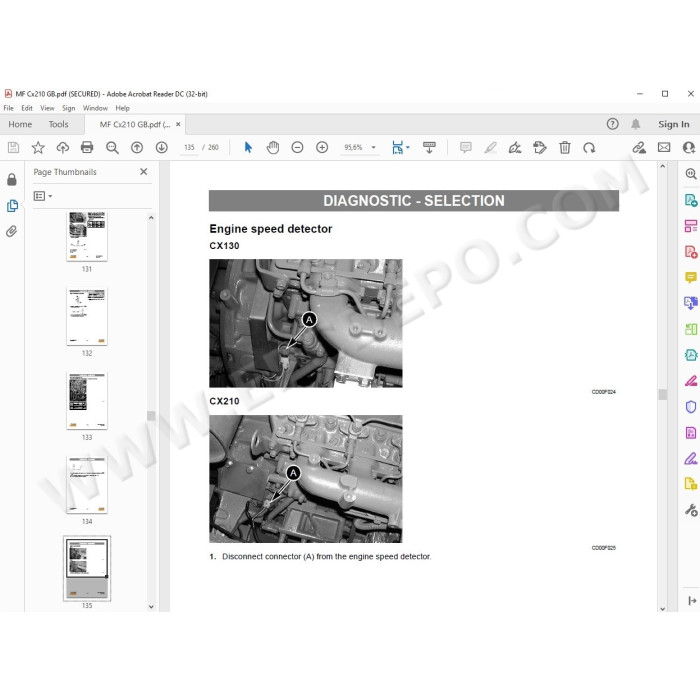The width and height of the screenshot is (700, 700).
Task: Toggle the Page Thumbnails panel icon
Action: (12, 205)
